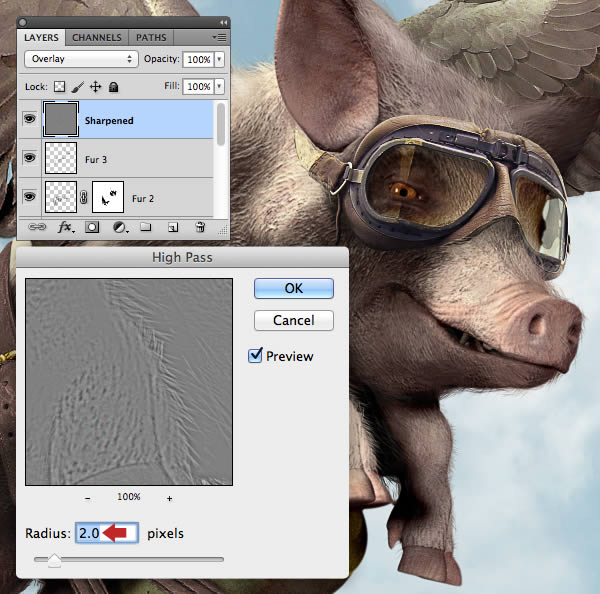Open the Layers panel options menu

[x=220, y=38]
